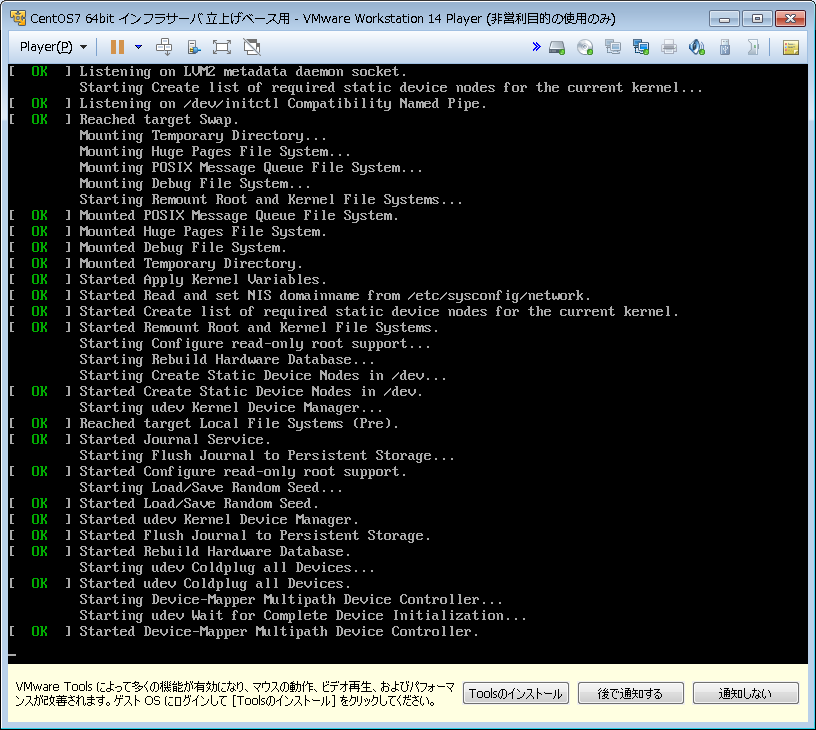Click the USB device icon
This screenshot has width=816, height=730.
(725, 47)
